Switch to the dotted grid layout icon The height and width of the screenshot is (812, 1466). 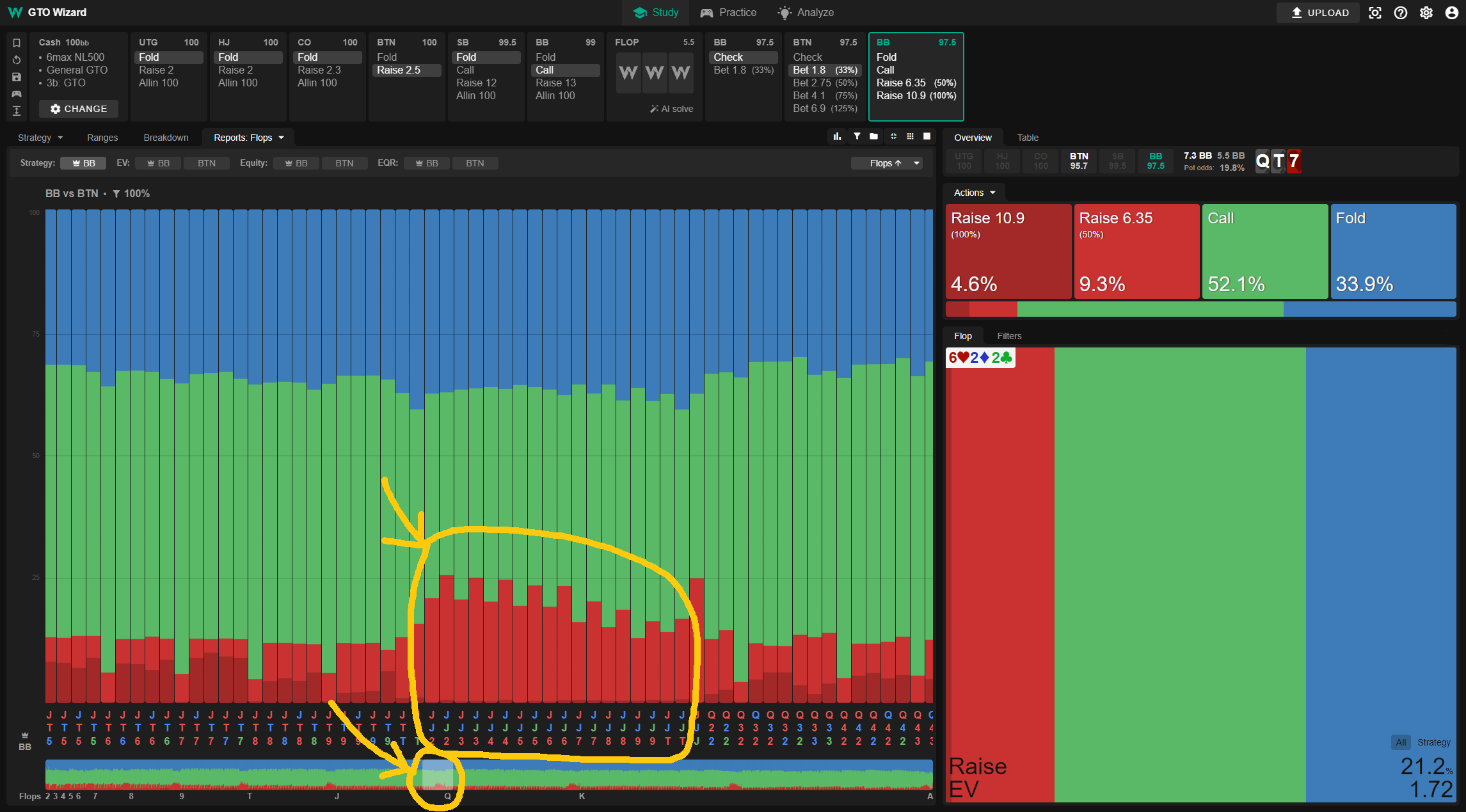pos(910,136)
